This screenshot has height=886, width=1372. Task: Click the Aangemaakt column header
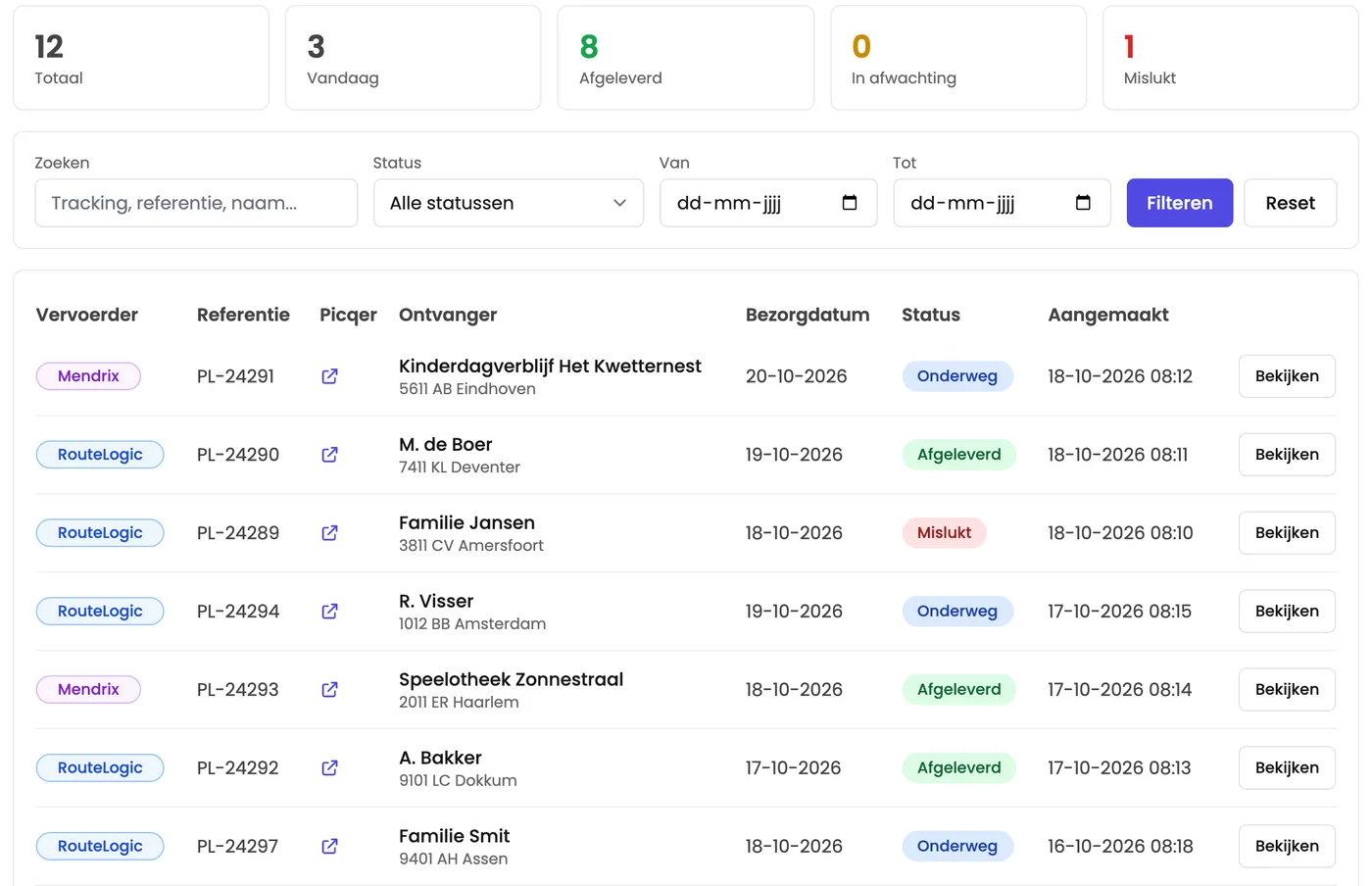click(1108, 315)
